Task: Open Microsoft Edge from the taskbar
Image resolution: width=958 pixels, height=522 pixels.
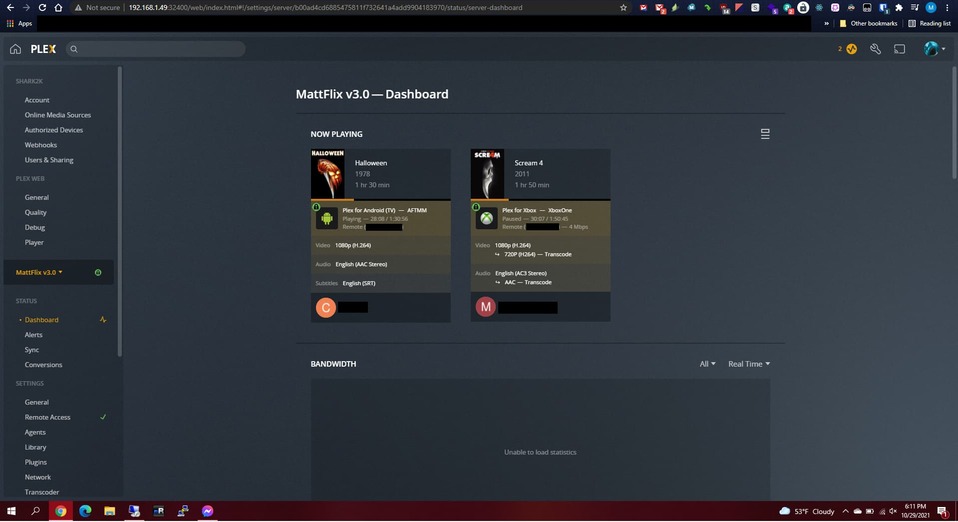Action: point(85,511)
